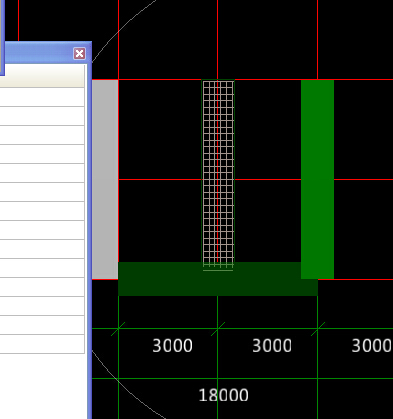Click the red grid intersection above the bright green rectangle

click(x=318, y=80)
